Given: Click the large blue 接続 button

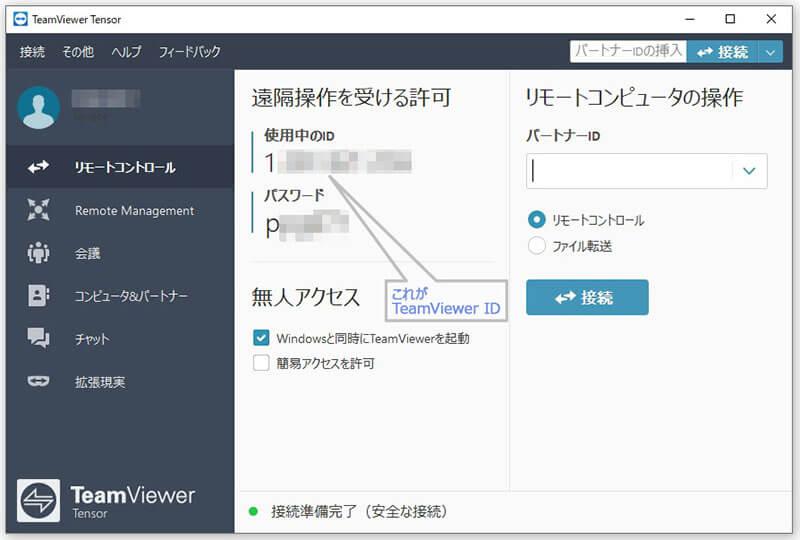Looking at the screenshot, I should coord(587,297).
